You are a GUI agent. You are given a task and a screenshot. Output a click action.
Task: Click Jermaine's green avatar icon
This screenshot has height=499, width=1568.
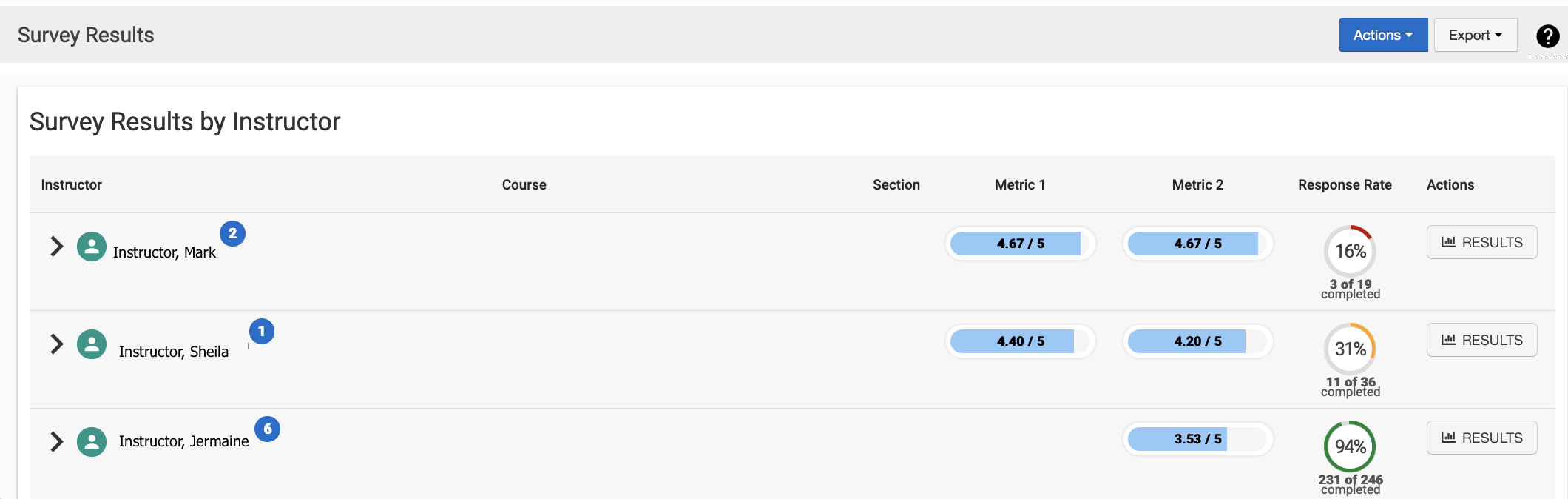92,442
